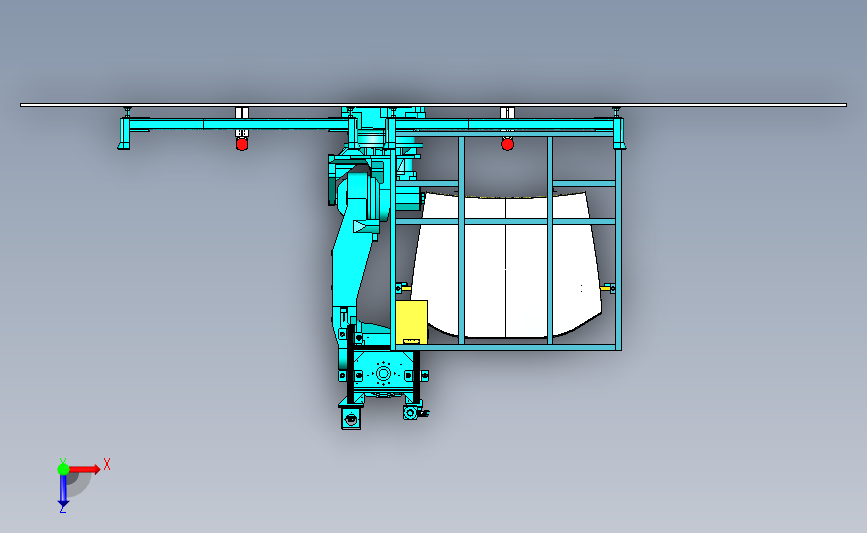The image size is (867, 533).
Task: Select the right red sphere under the beam
Action: coord(507,144)
